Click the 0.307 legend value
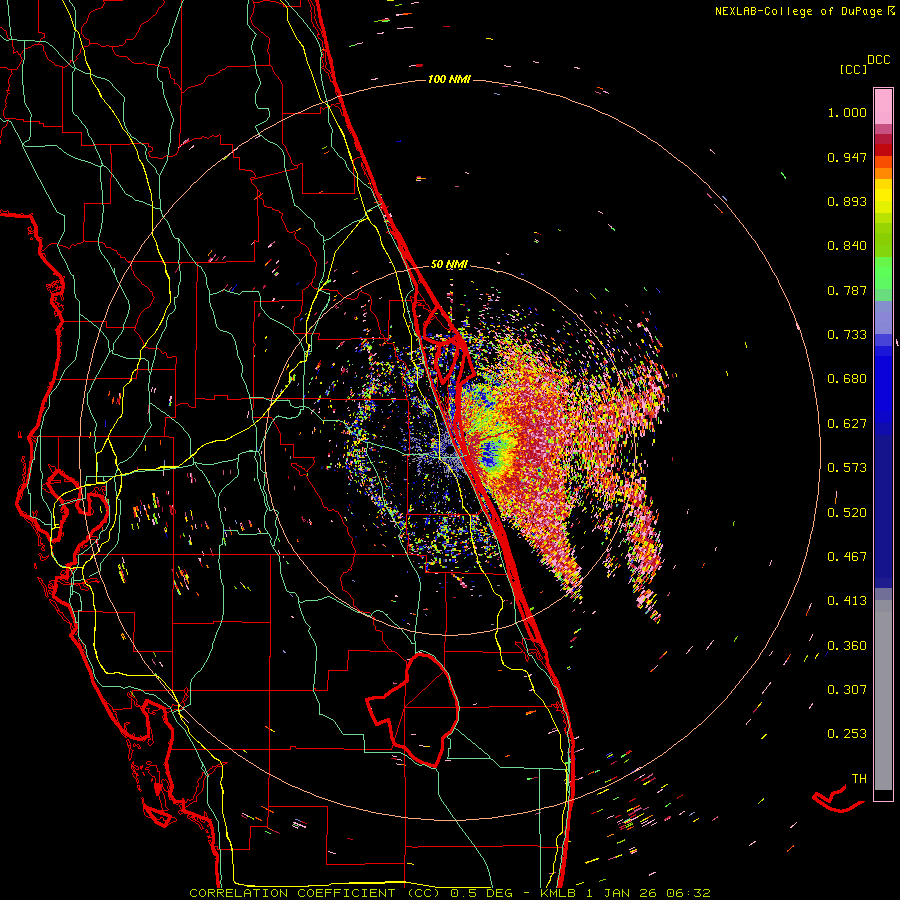The image size is (900, 900). pyautogui.click(x=847, y=690)
